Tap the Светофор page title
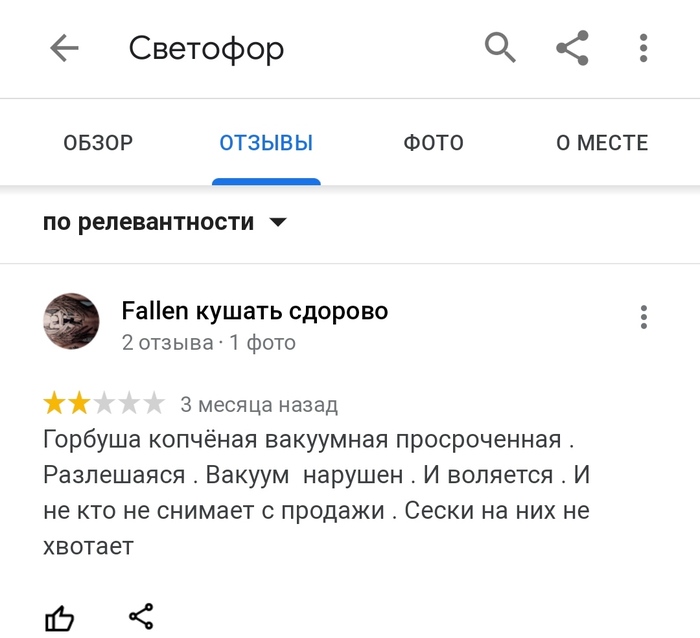This screenshot has width=700, height=638. (206, 48)
